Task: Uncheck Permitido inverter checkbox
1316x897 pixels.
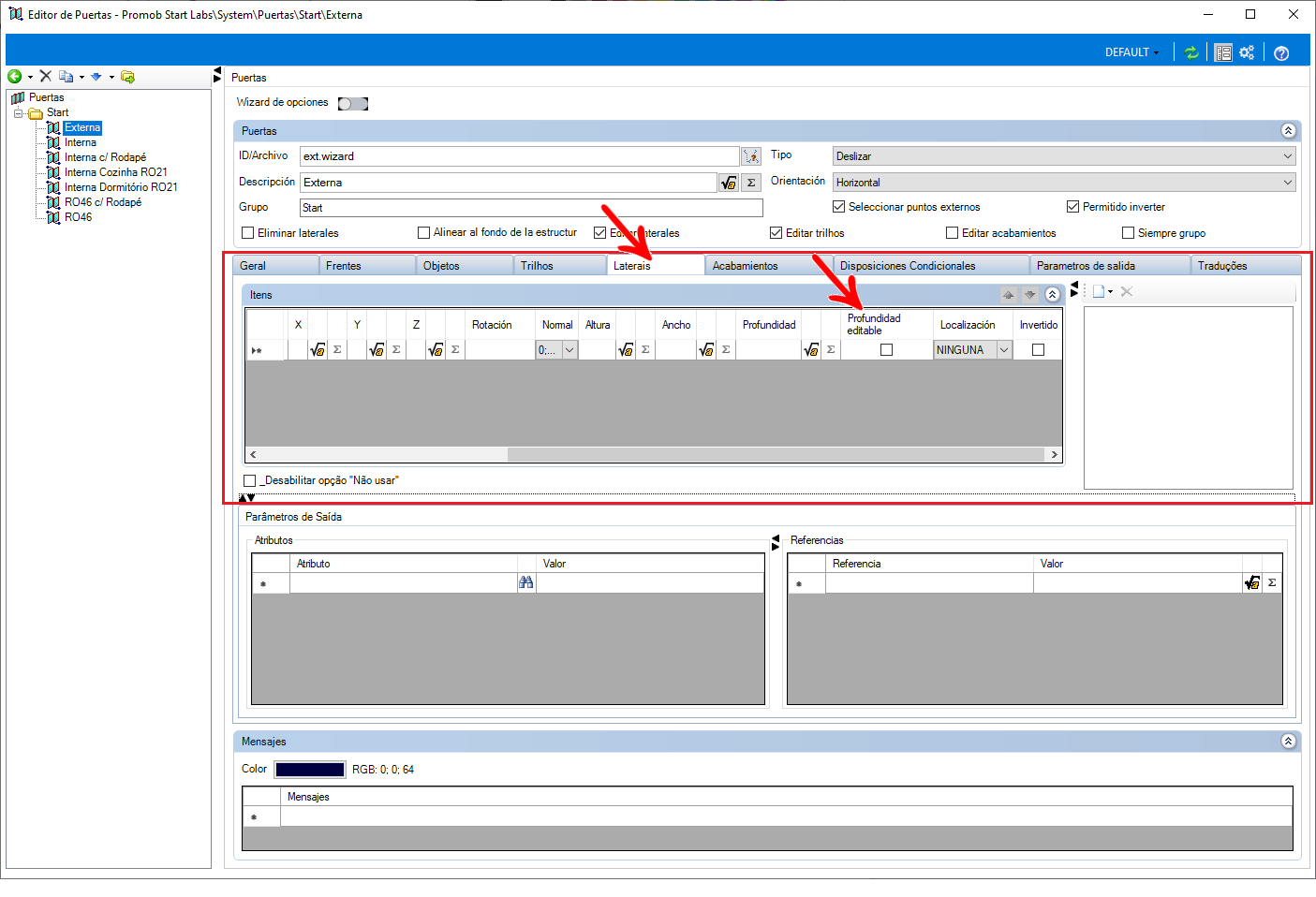Action: click(x=1072, y=207)
